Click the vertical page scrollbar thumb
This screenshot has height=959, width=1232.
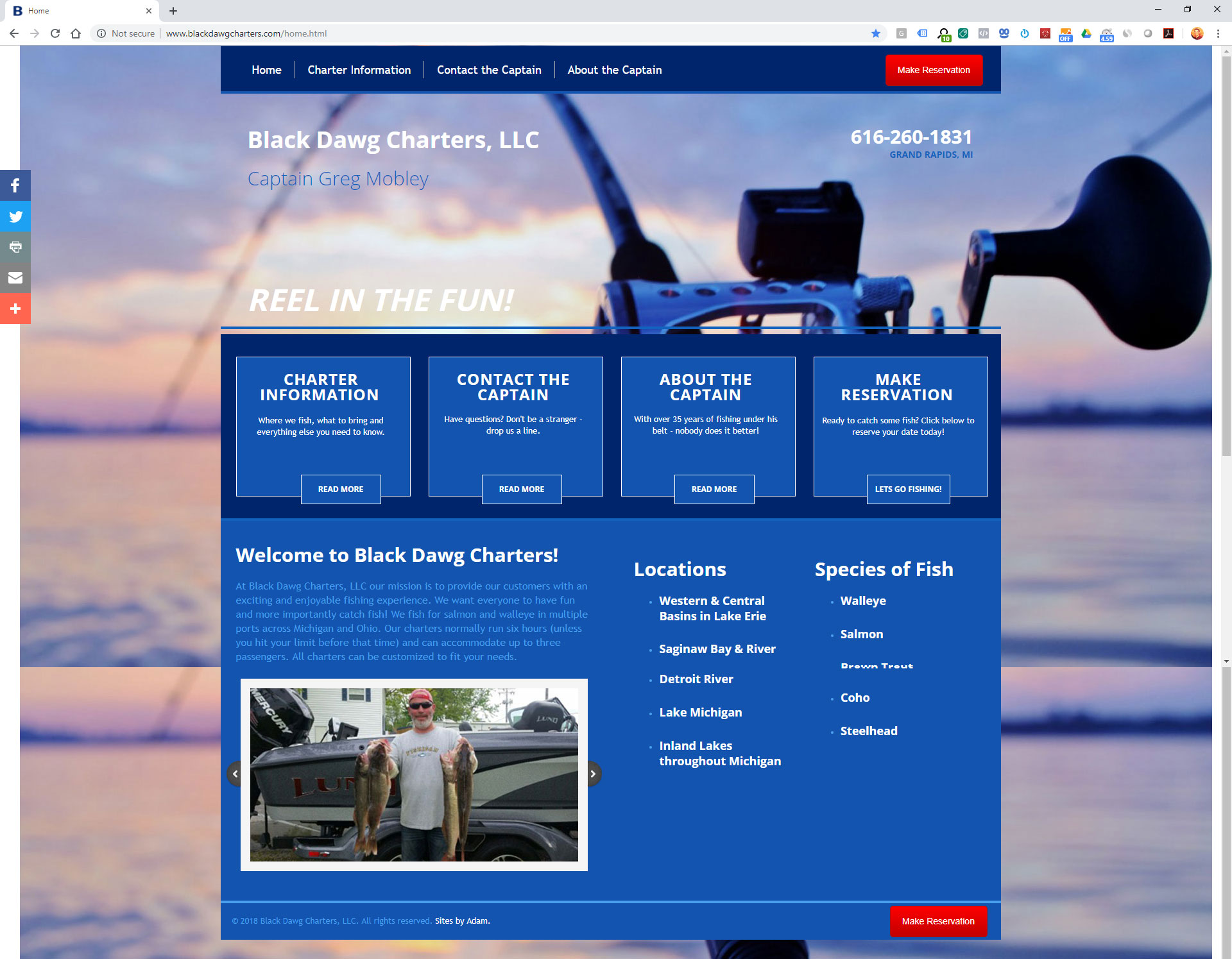click(x=1226, y=257)
